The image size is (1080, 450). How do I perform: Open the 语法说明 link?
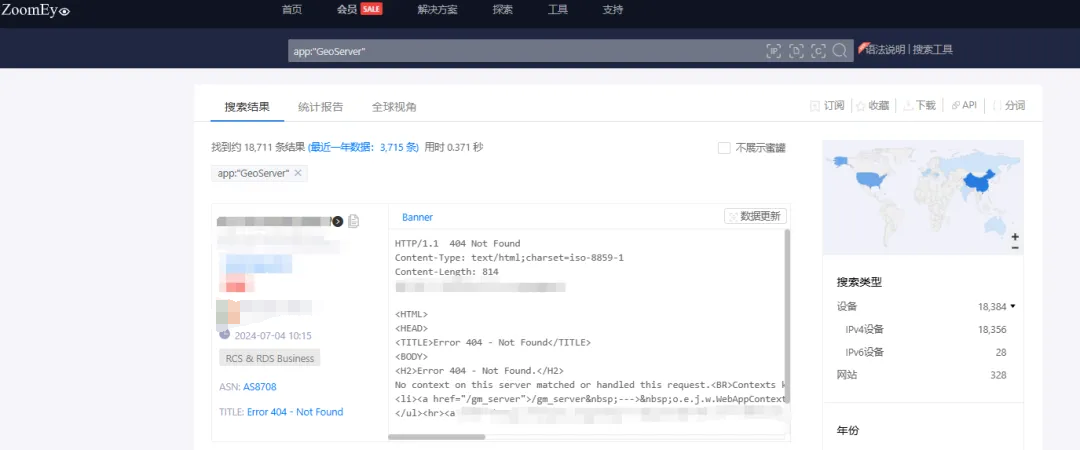point(884,50)
